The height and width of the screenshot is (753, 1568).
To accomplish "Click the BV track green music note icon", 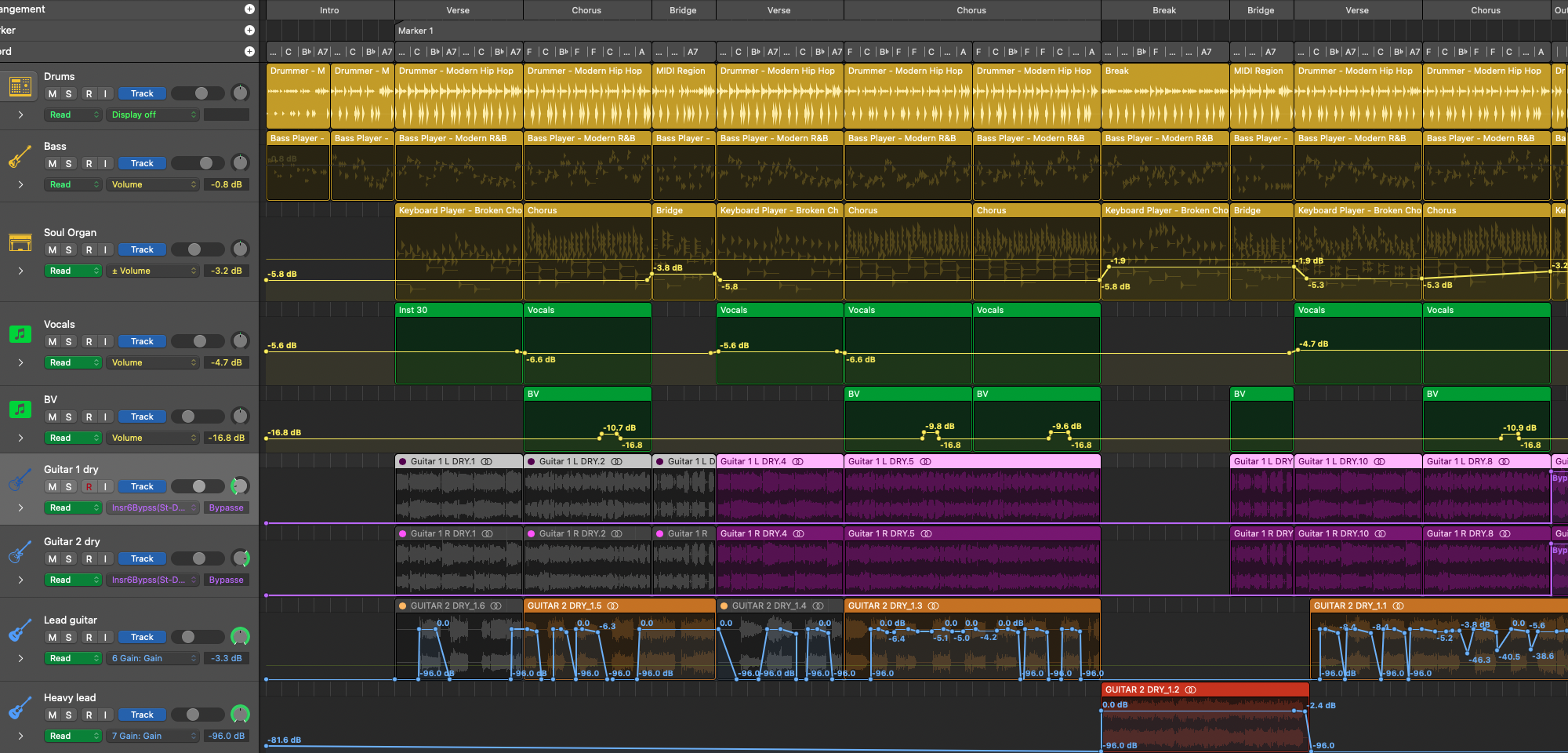I will 20,409.
